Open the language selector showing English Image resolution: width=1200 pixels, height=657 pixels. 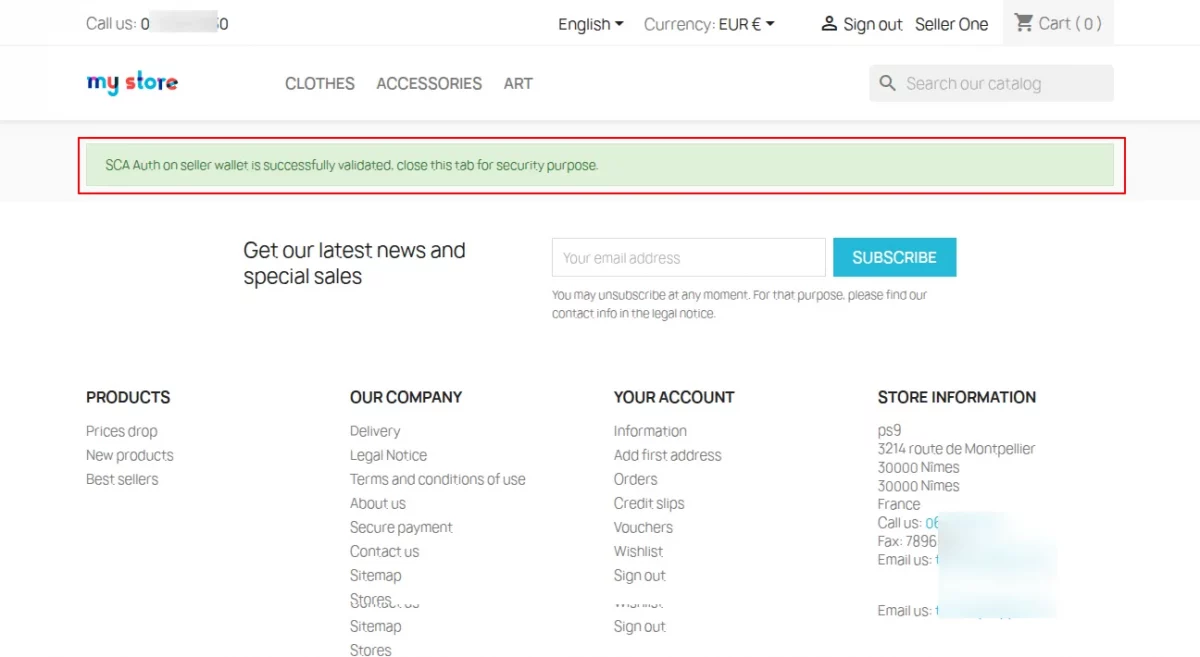click(590, 23)
